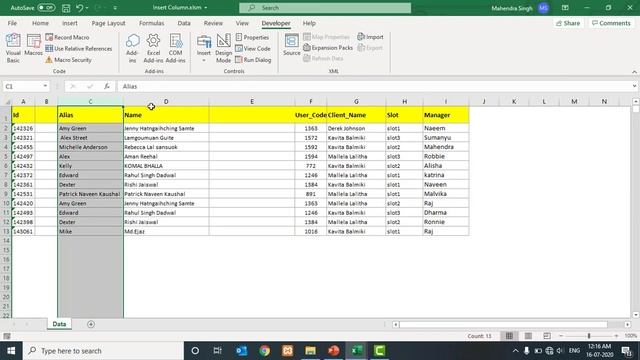
Task: Open the Data ribbon tab
Action: [x=184, y=23]
